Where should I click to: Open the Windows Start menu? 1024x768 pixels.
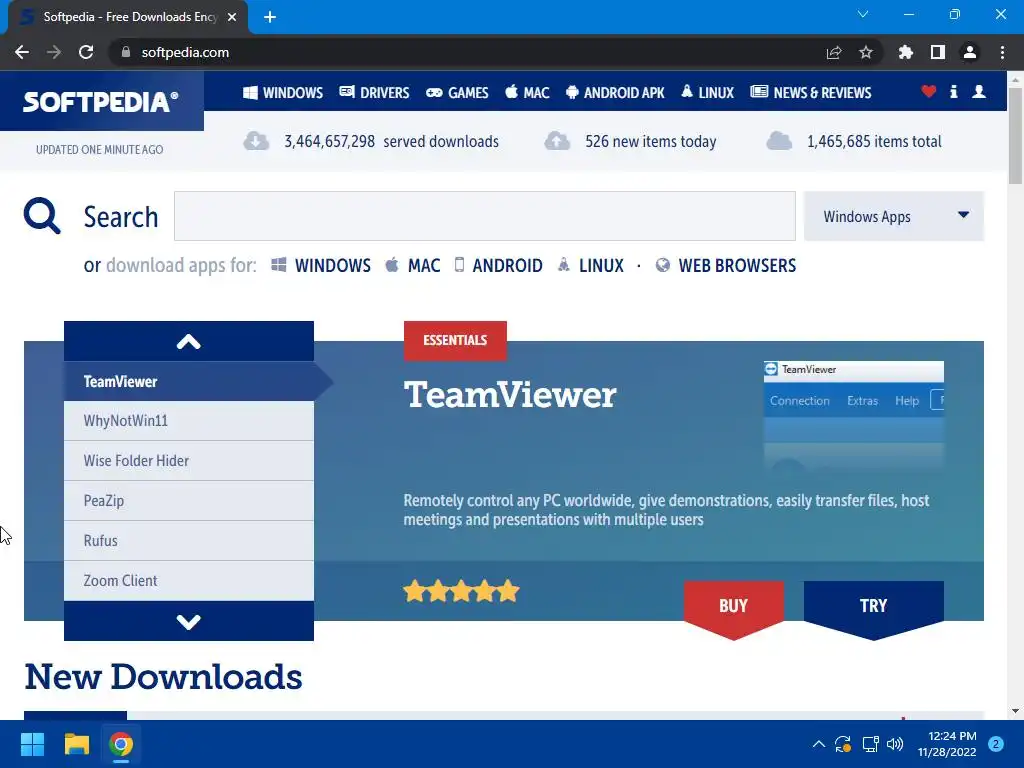32,744
